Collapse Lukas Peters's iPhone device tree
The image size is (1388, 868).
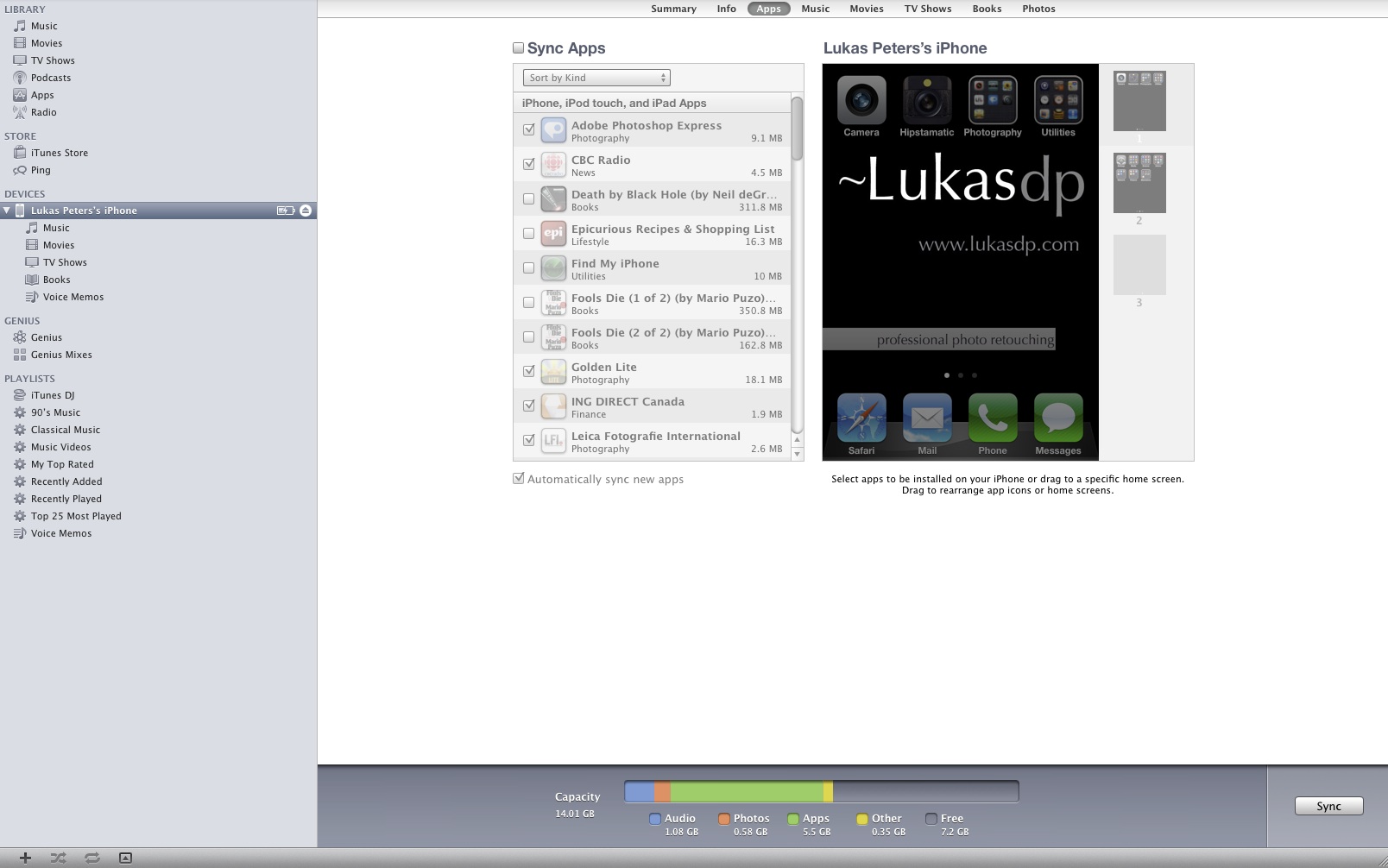tap(7, 211)
